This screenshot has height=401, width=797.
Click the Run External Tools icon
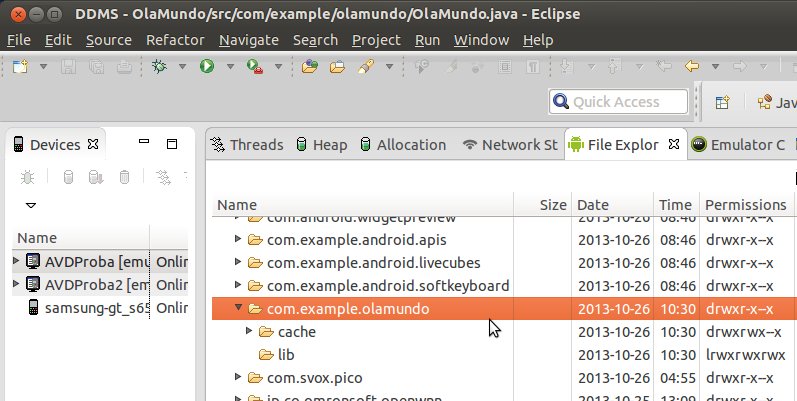(255, 67)
